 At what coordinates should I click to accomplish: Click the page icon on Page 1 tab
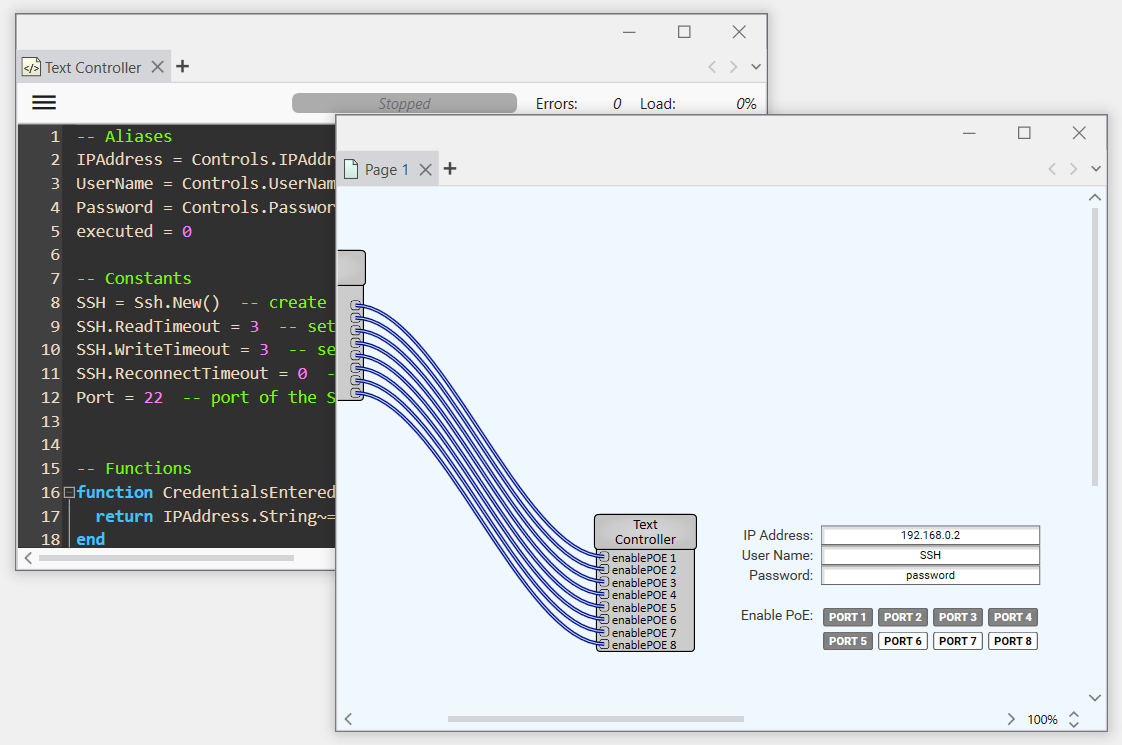[351, 169]
